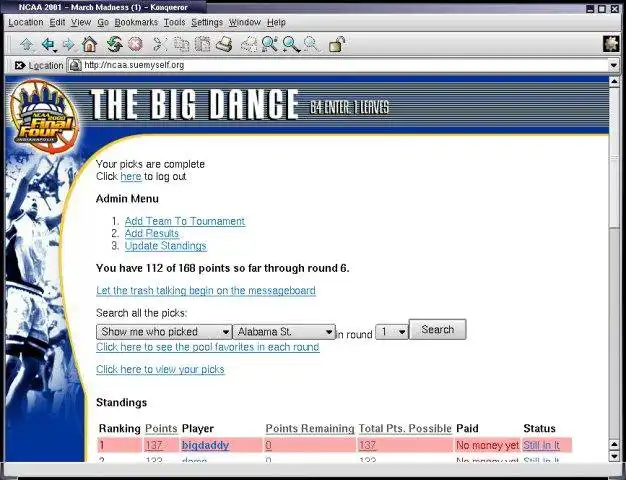Reload the page with green arrows icon
The image size is (626, 480).
pos(114,44)
